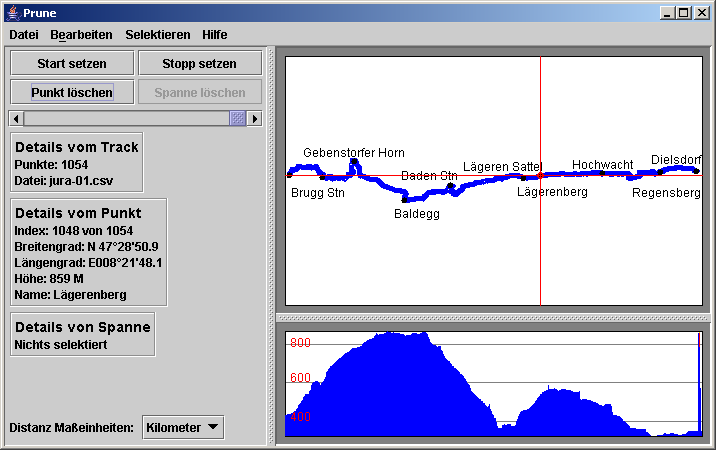
Task: Open the Kilometer distance units dropdown
Action: [184, 428]
